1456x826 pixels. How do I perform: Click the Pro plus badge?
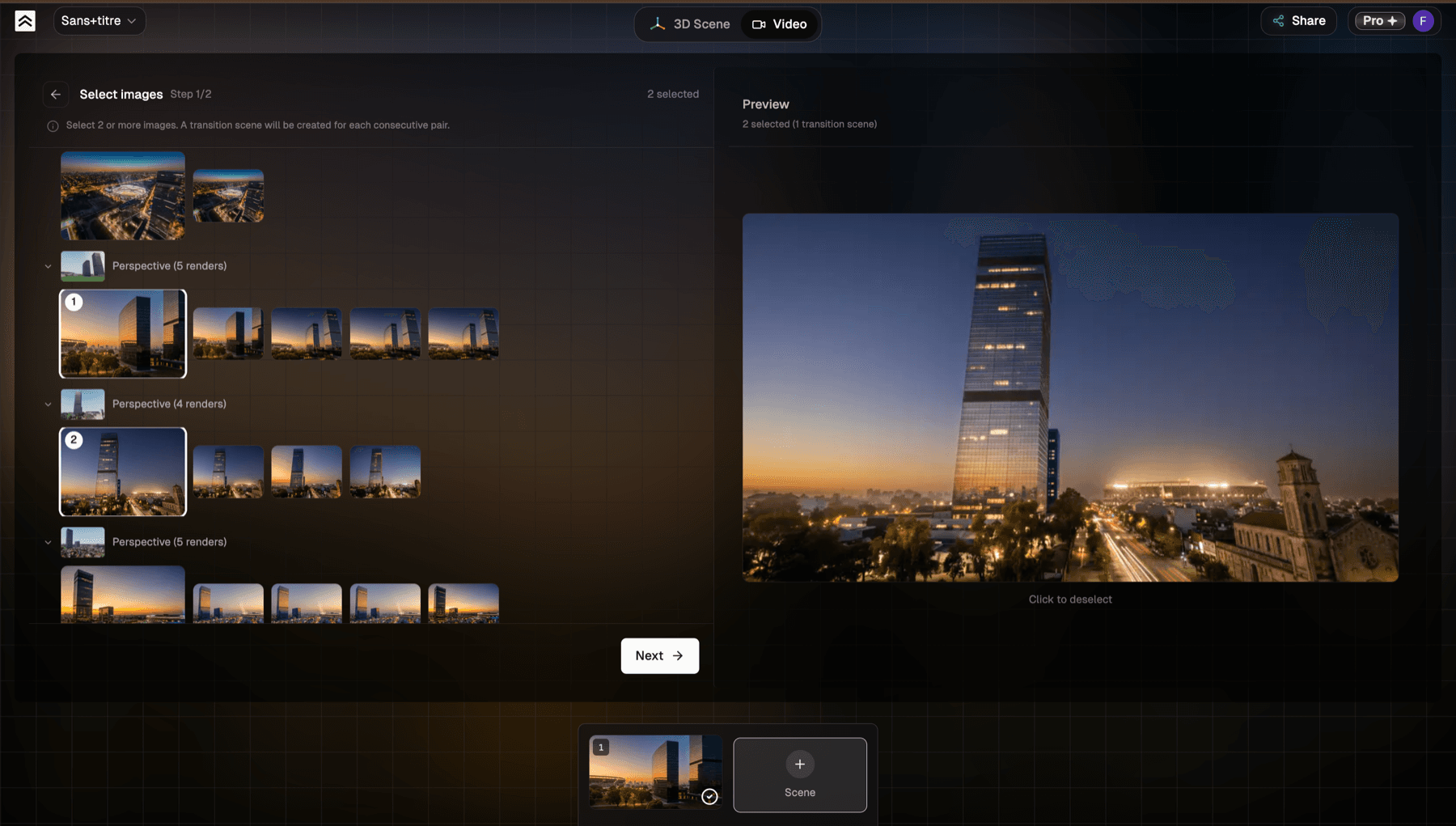tap(1379, 21)
